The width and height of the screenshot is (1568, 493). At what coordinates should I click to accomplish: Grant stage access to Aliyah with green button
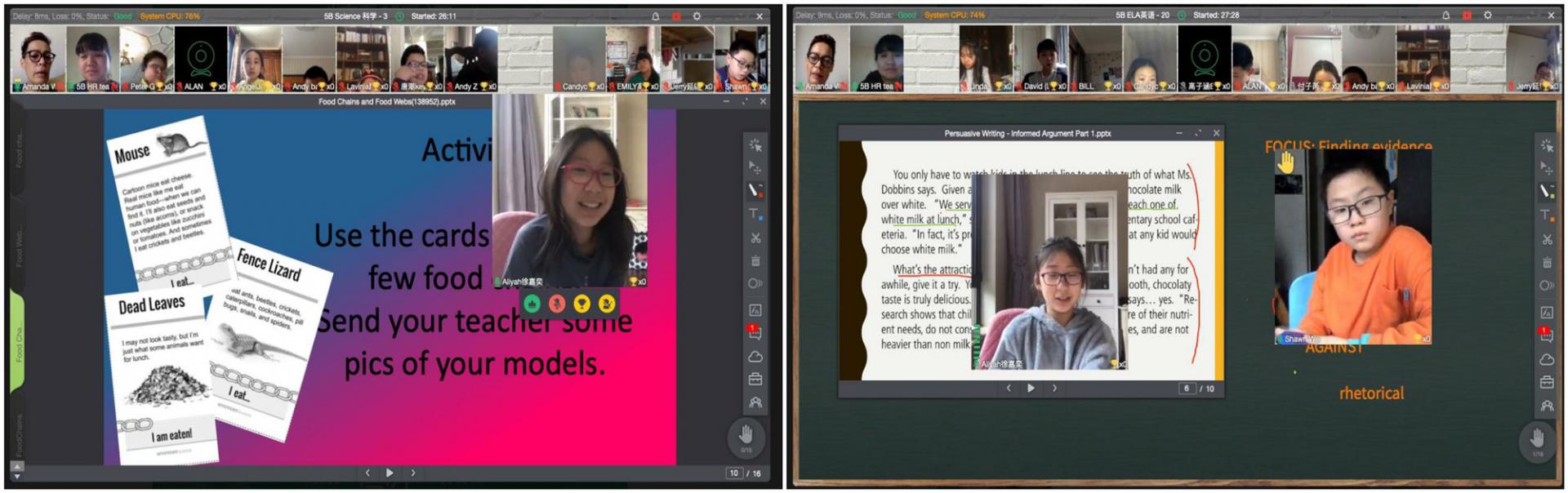532,304
